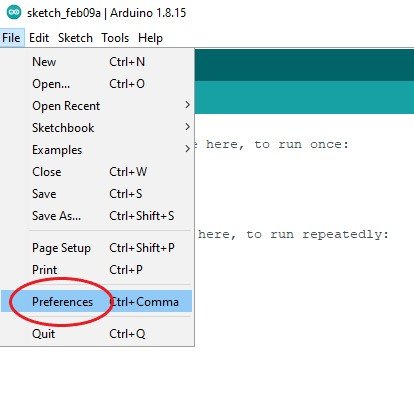
Task: Select Print menu item
Action: click(x=97, y=270)
